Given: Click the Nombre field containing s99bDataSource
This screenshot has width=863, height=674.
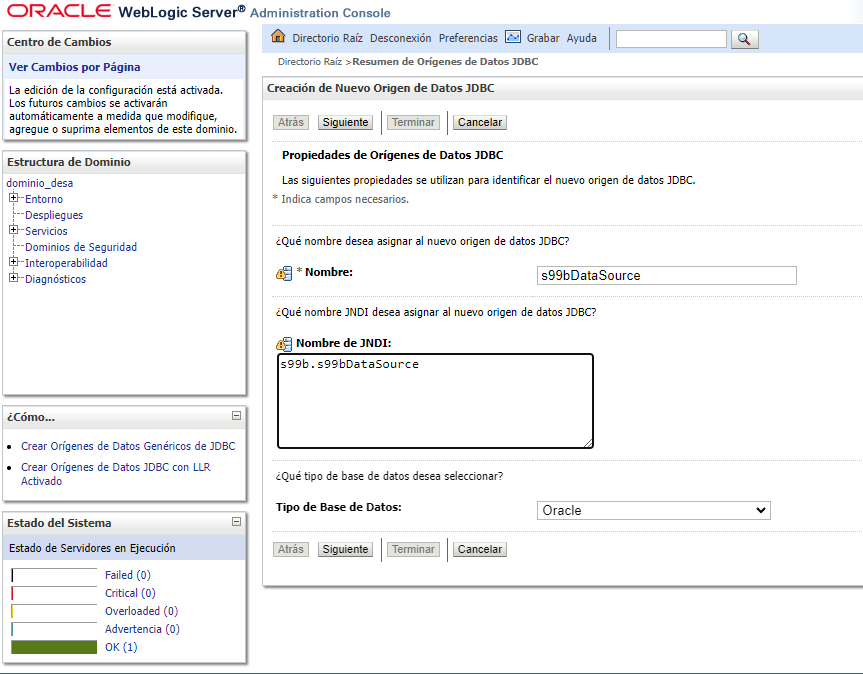Looking at the screenshot, I should pyautogui.click(x=667, y=276).
